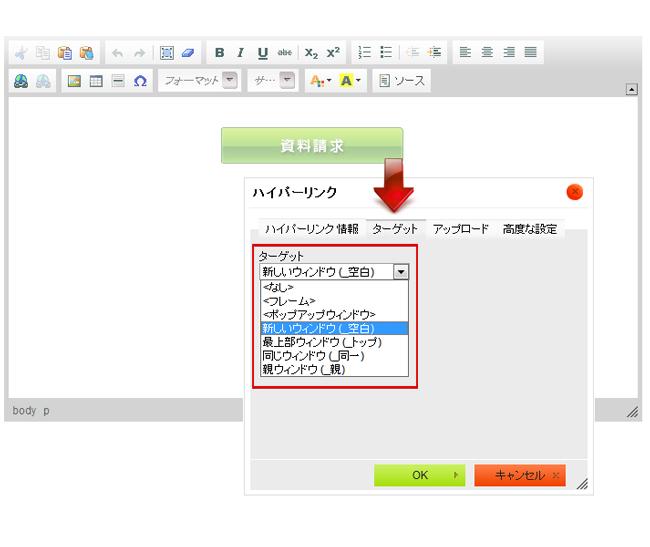Switch to ハイパーリンク情報 tab
Image resolution: width=650 pixels, height=547 pixels.
coord(311,229)
